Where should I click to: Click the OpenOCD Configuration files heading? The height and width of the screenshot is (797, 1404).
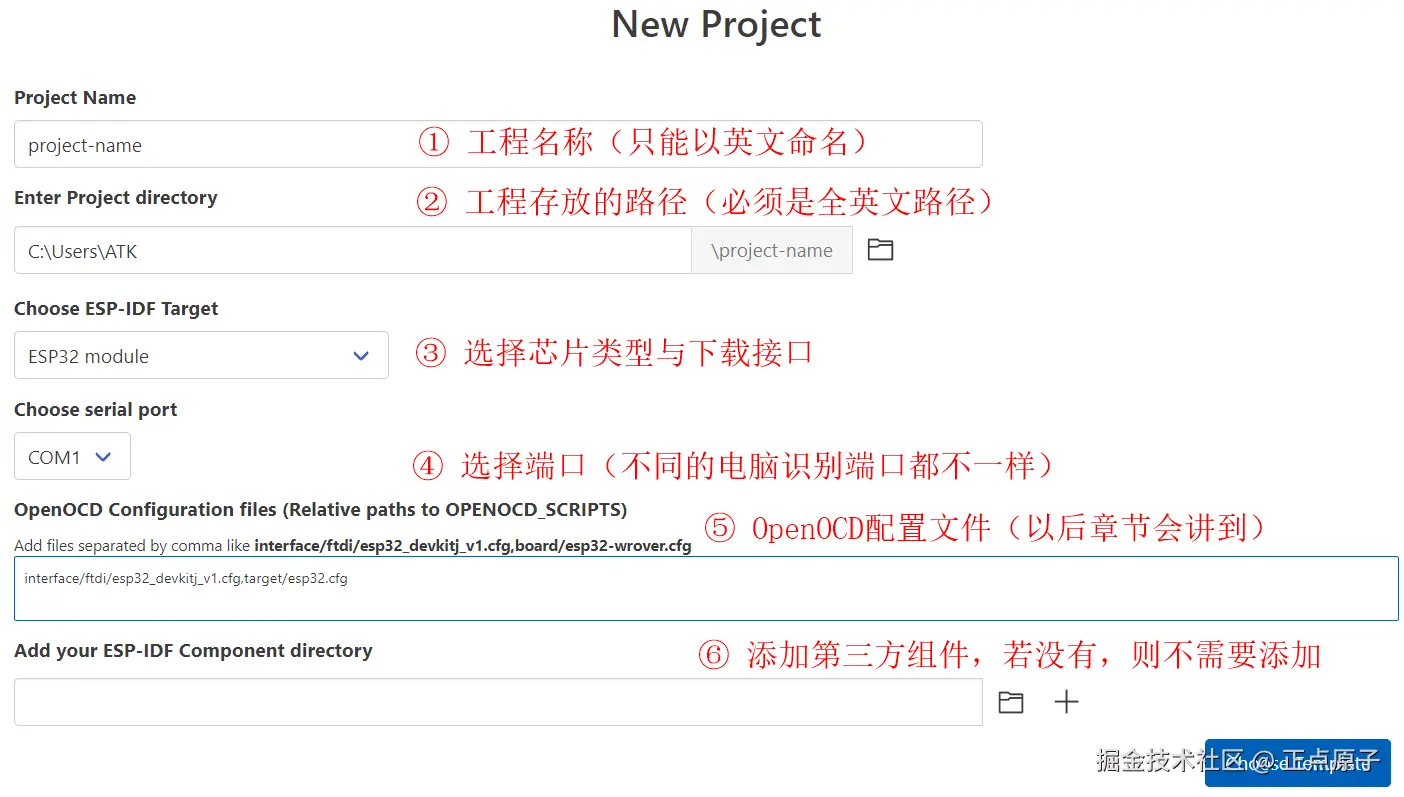[321, 510]
